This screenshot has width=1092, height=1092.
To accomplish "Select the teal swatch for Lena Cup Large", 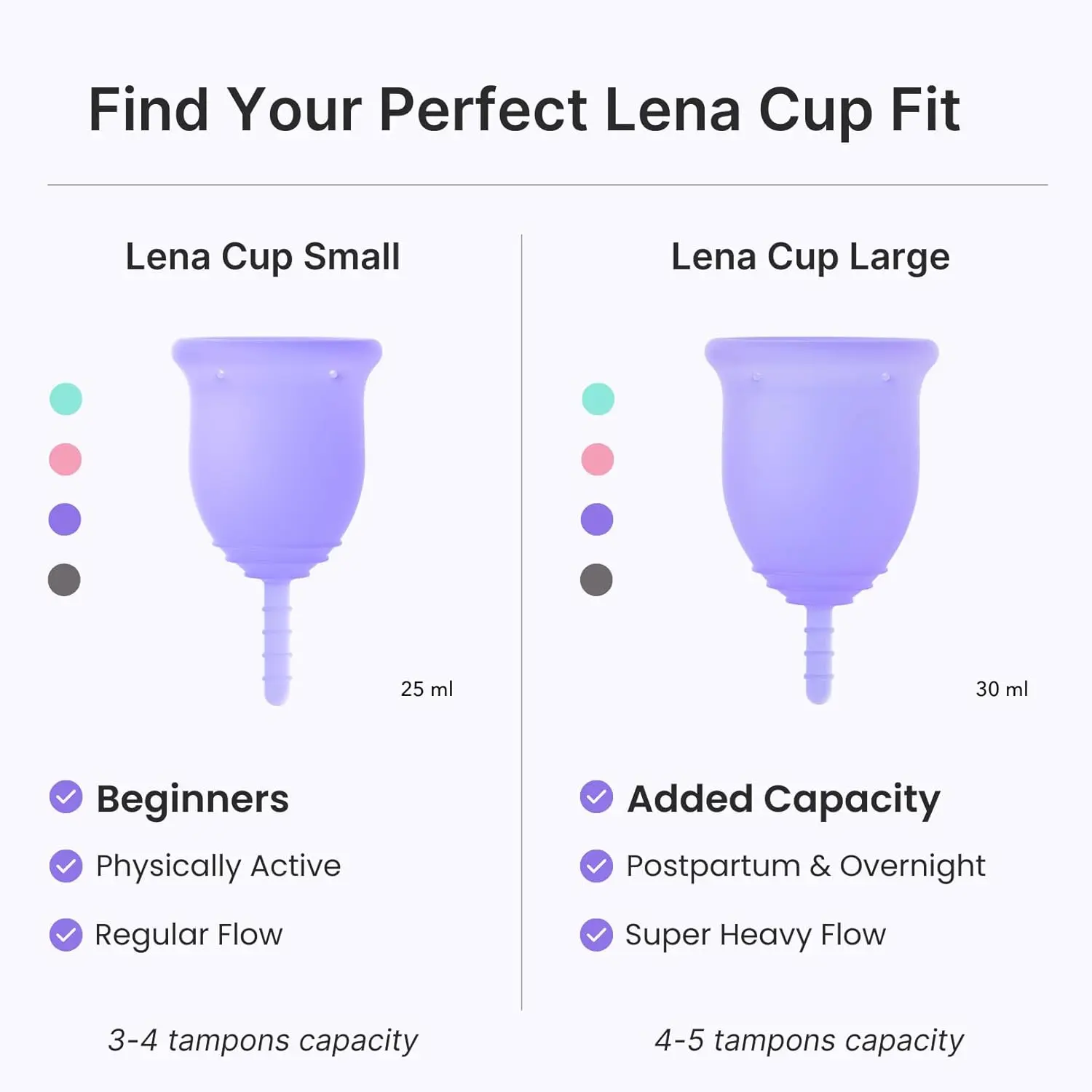I will click(598, 399).
